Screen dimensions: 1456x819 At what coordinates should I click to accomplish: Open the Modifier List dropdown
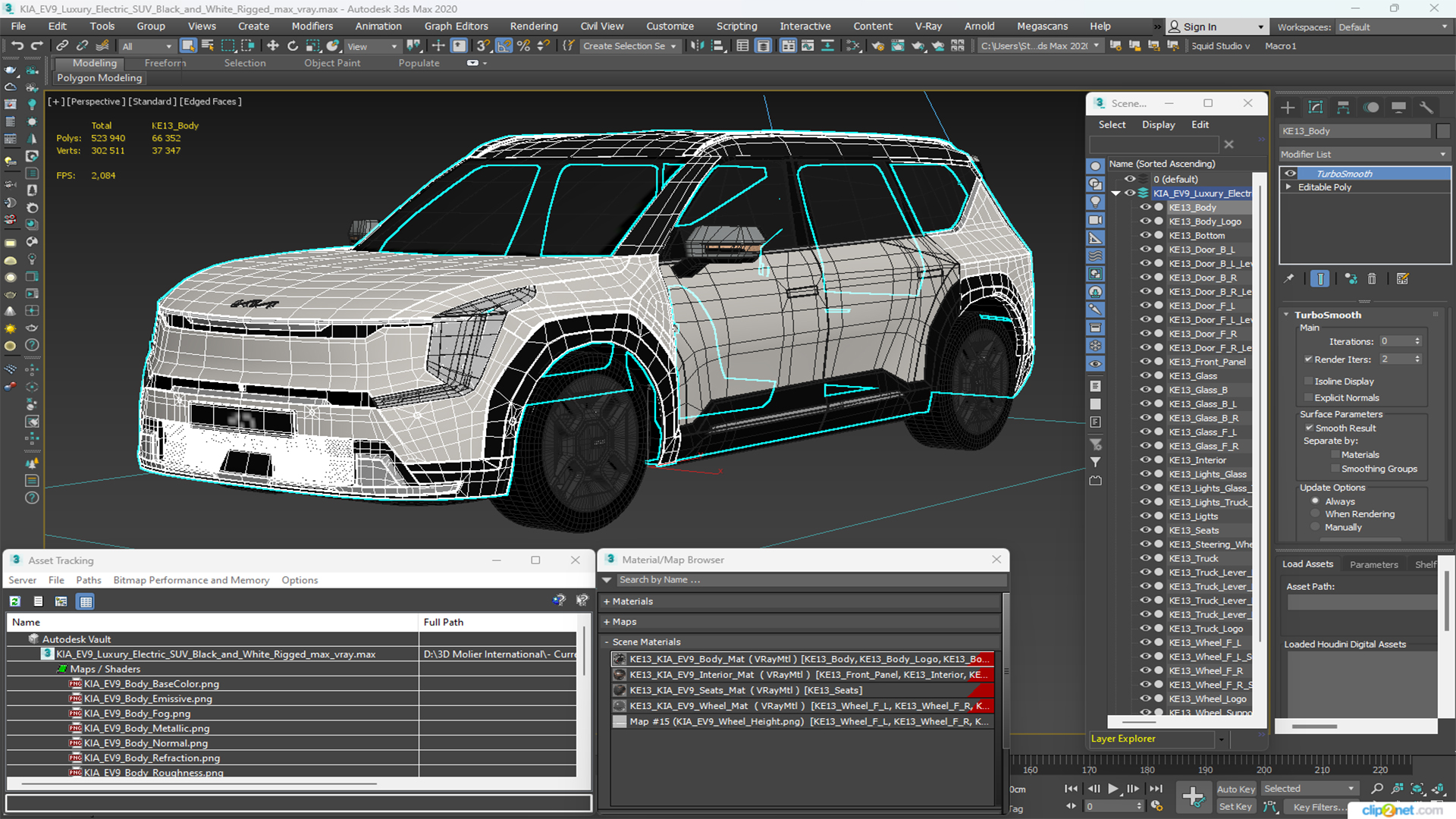(1364, 154)
